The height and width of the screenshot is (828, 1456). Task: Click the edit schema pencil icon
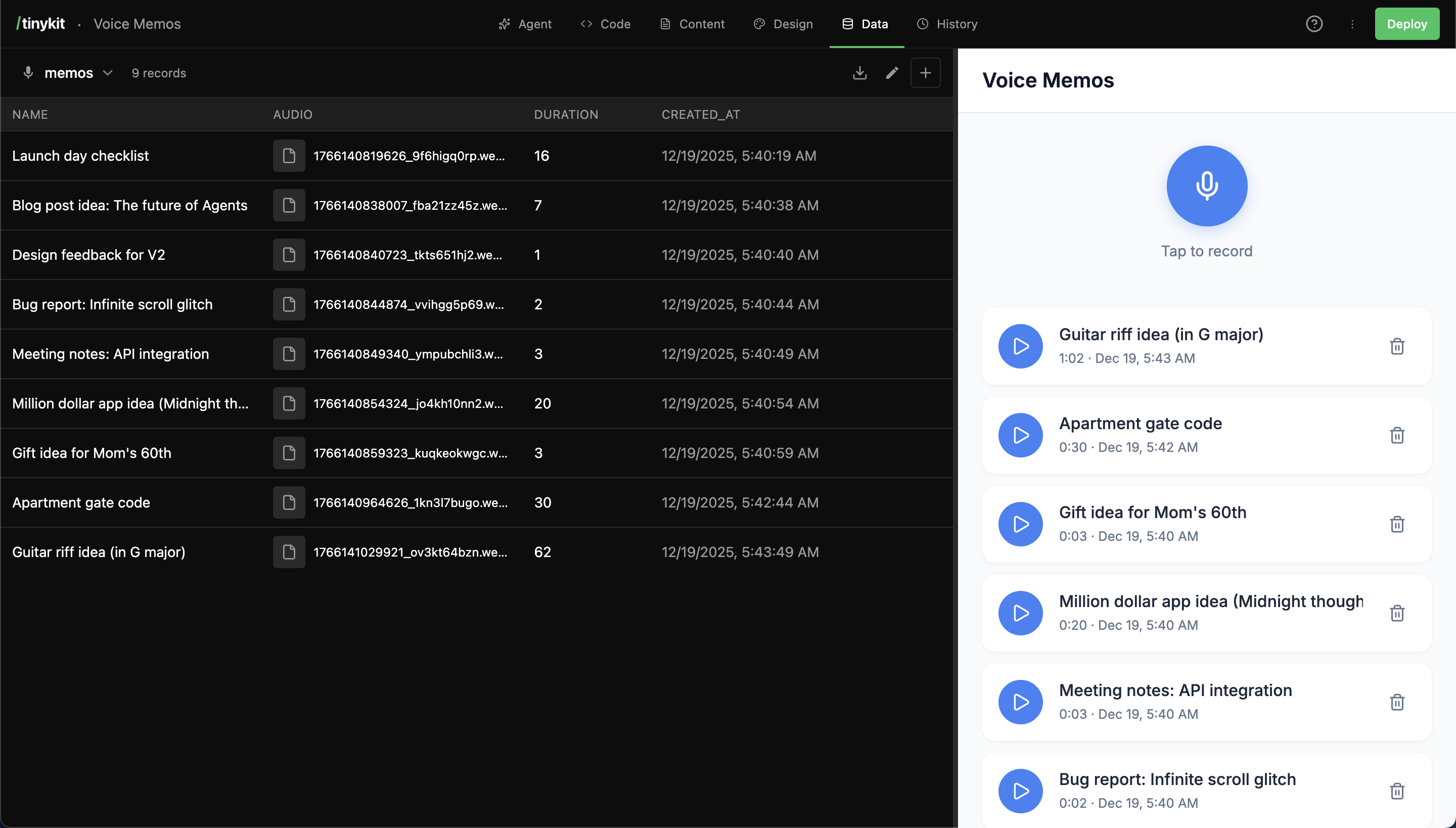(x=891, y=73)
